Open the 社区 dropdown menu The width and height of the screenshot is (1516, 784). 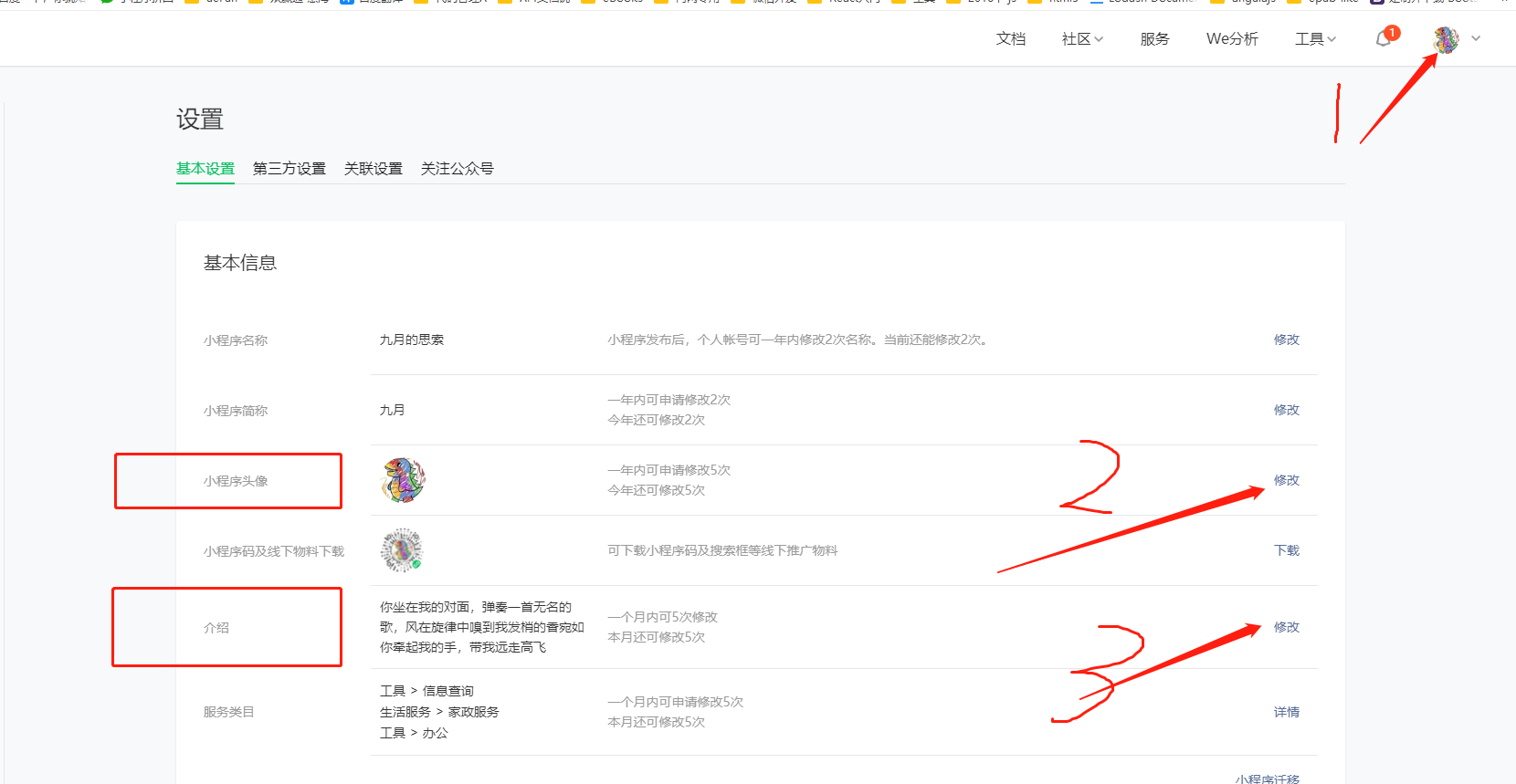coord(1082,39)
